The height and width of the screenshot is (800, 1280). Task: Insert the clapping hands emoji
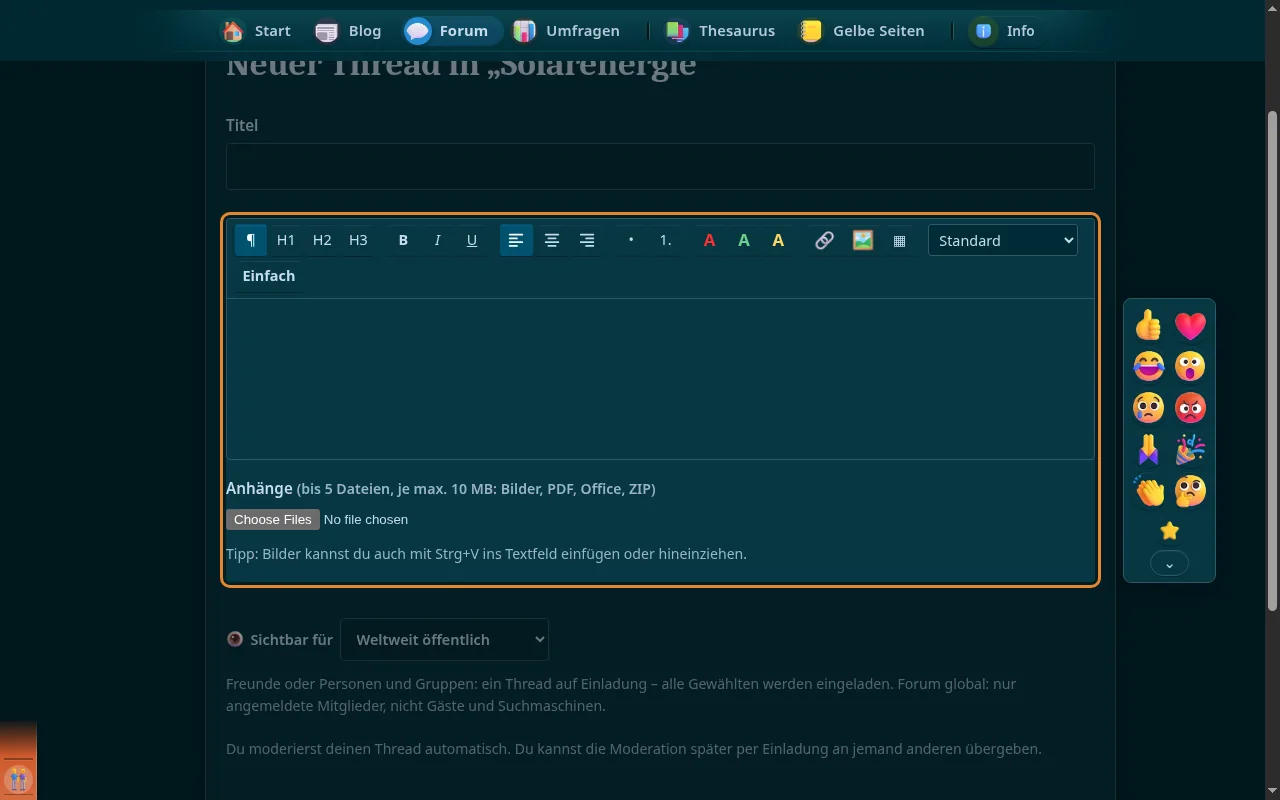[x=1149, y=491]
